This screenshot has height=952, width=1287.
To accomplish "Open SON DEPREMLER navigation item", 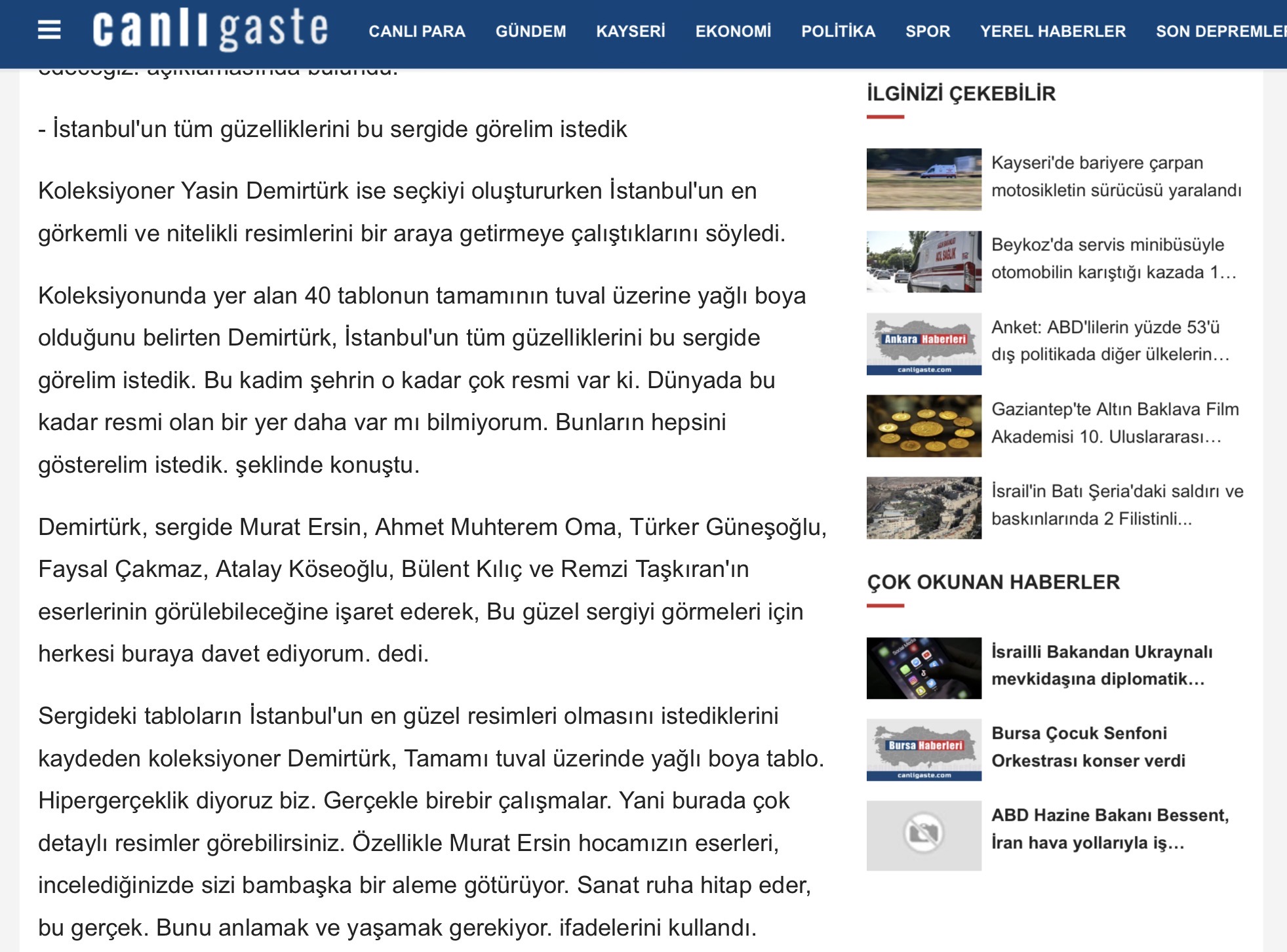I will click(x=1221, y=31).
